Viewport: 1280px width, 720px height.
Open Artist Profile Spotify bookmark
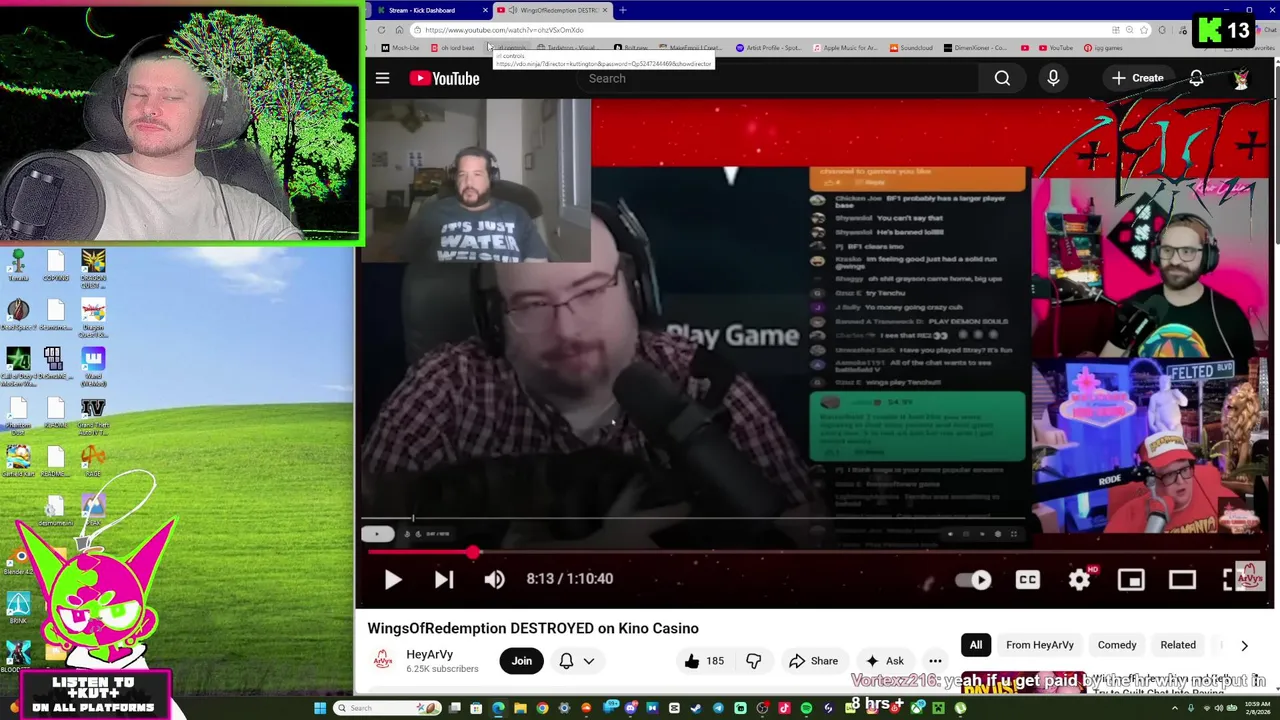[767, 48]
